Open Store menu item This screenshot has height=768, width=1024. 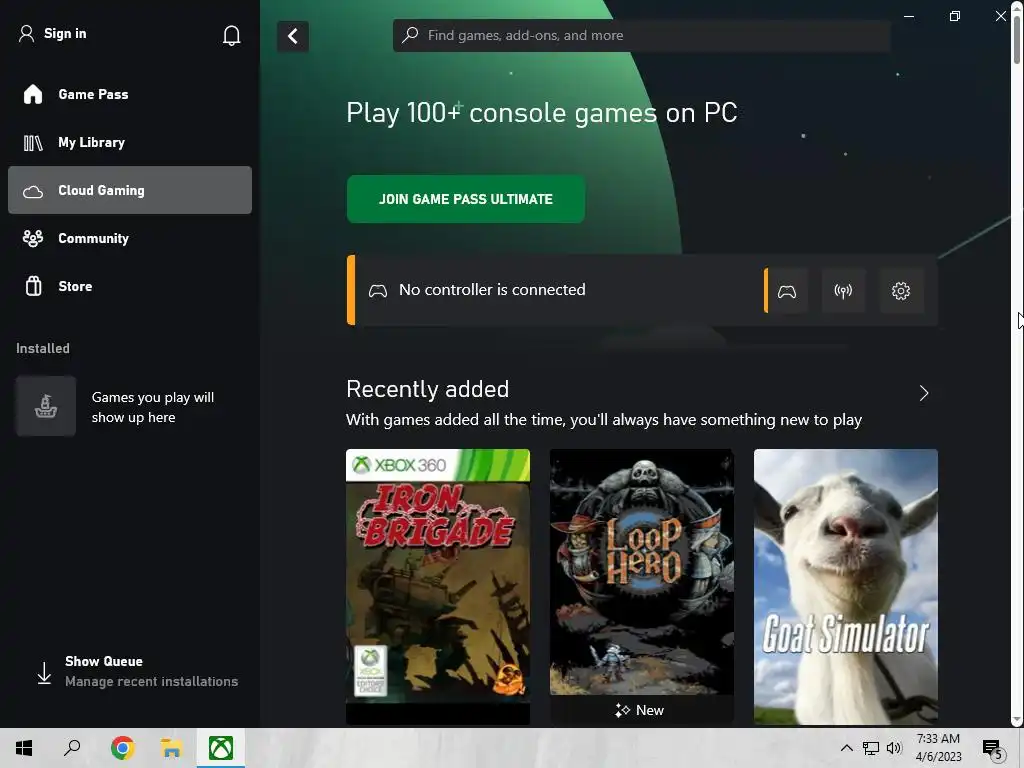(130, 286)
